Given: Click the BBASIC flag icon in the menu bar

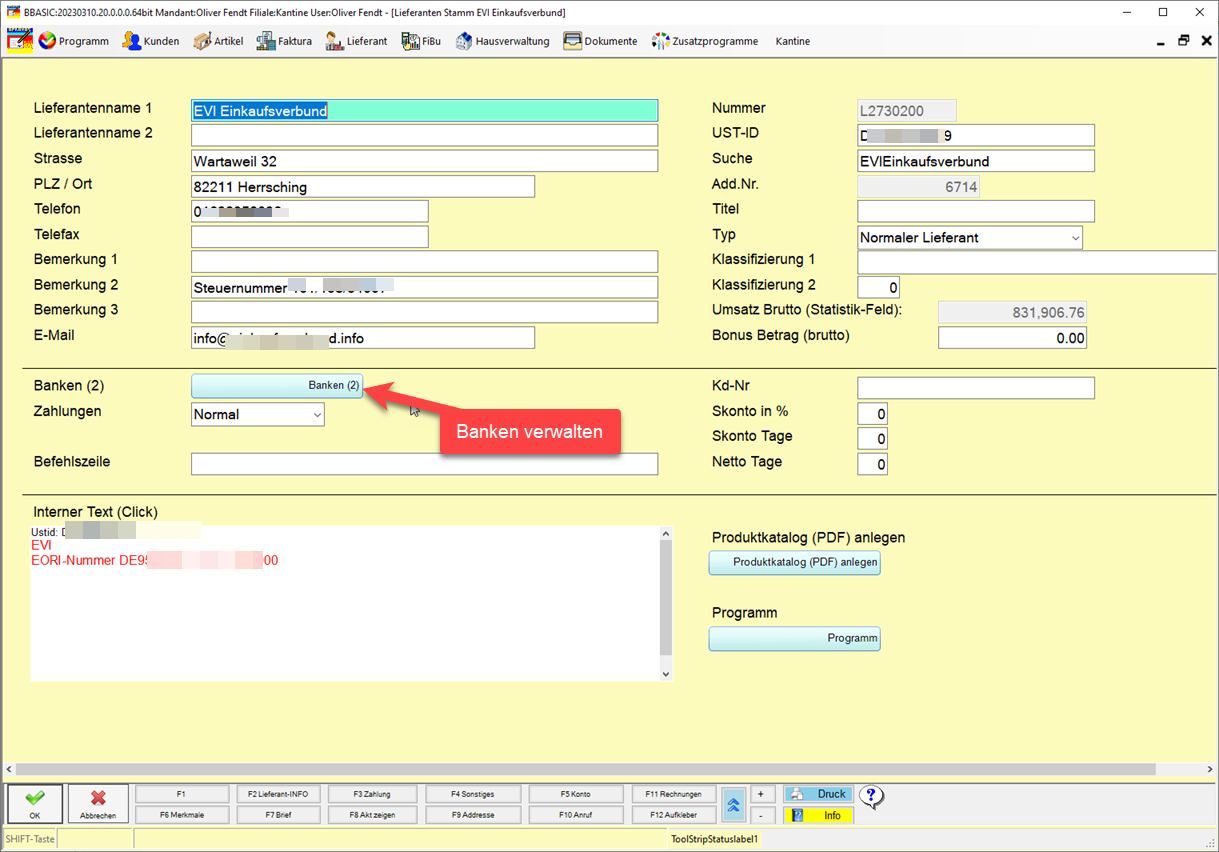Looking at the screenshot, I should [x=20, y=41].
